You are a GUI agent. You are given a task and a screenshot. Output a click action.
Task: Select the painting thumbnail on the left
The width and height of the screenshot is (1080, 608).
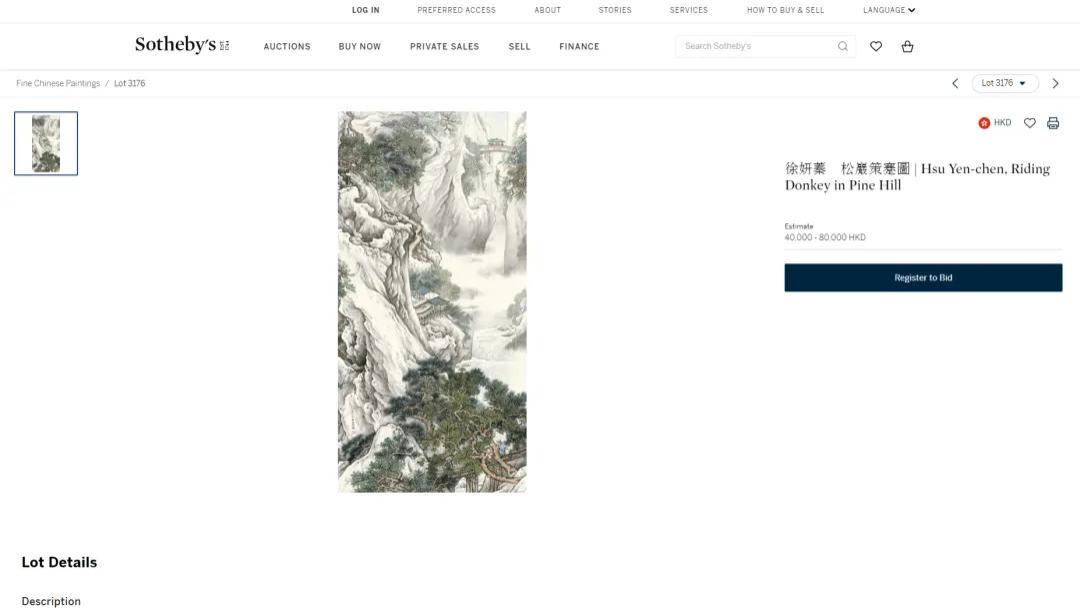(x=46, y=142)
